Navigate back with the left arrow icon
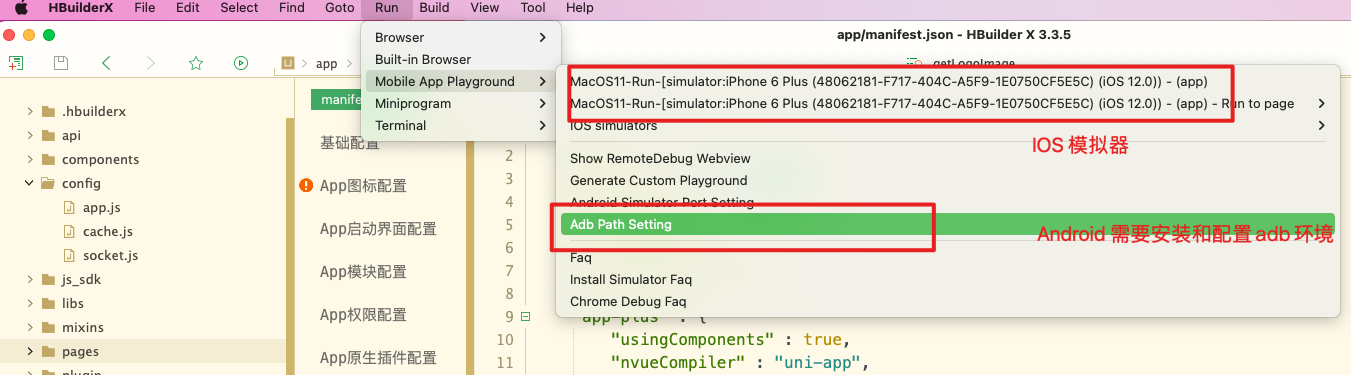Viewport: 1351px width, 375px height. [106, 63]
